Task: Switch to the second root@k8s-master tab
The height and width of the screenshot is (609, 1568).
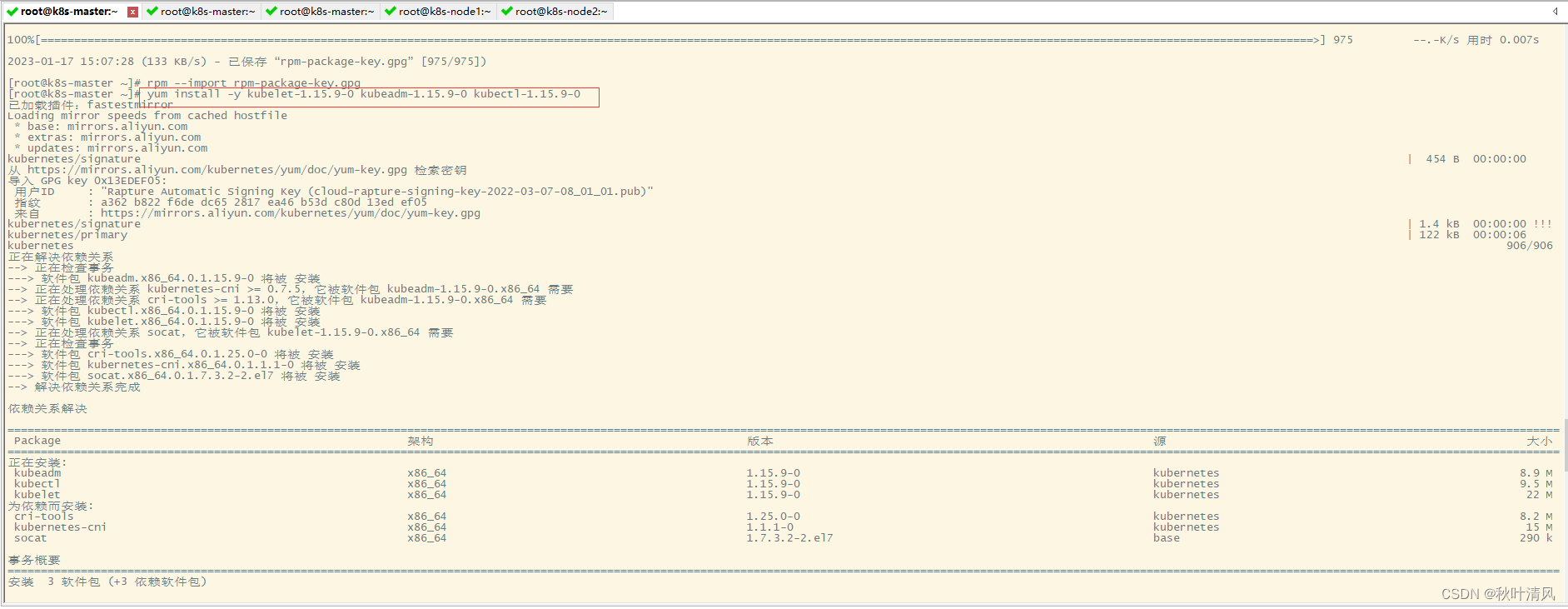Action: (201, 12)
